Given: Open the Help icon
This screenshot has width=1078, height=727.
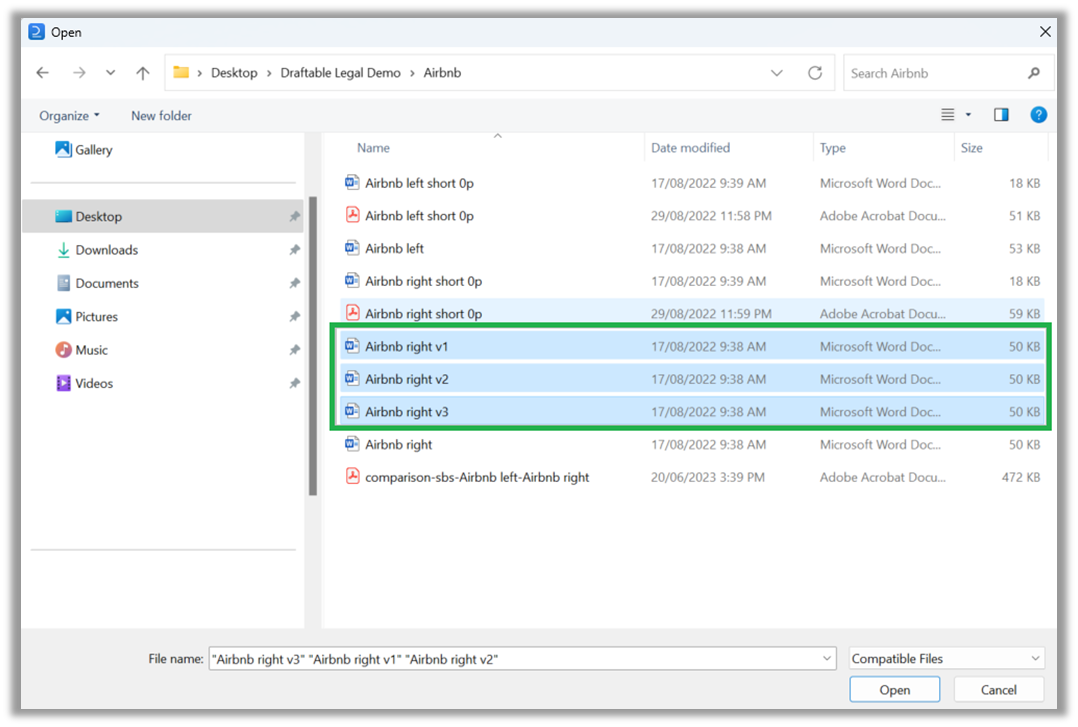Looking at the screenshot, I should 1038,115.
